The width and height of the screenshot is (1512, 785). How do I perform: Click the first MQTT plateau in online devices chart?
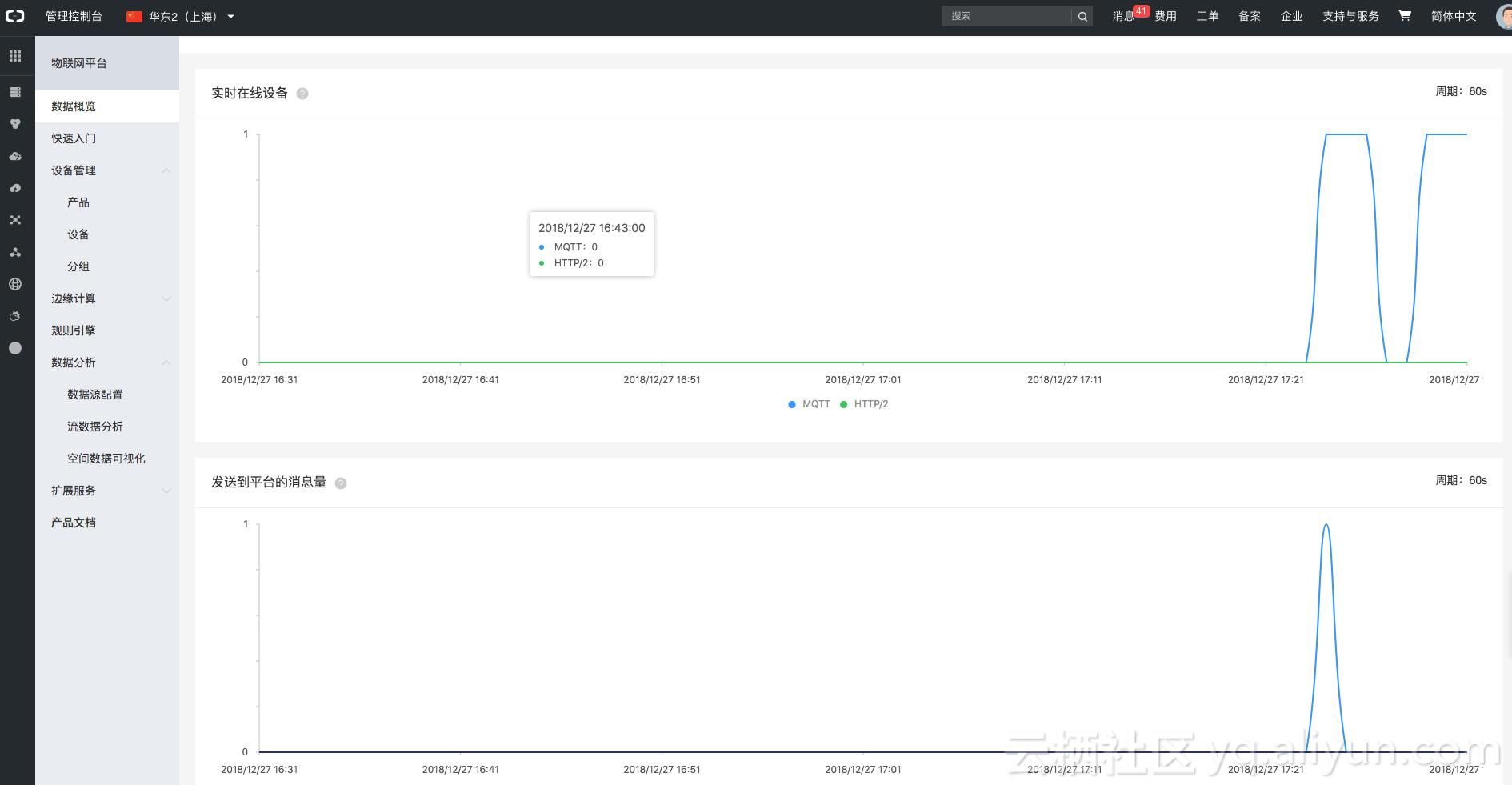pyautogui.click(x=1346, y=134)
